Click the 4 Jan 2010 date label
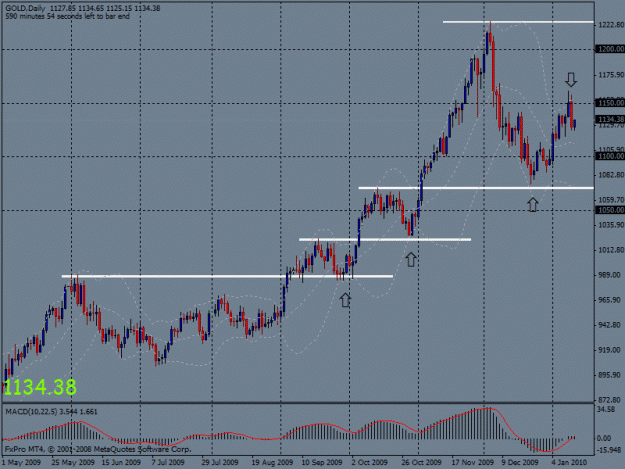625x469 pixels. 569,462
